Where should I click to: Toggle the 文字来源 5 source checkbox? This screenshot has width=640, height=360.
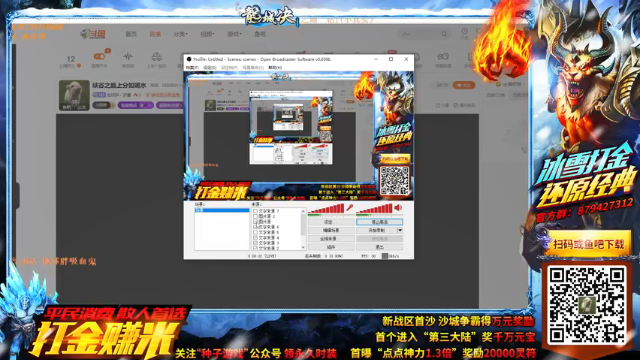point(255,232)
